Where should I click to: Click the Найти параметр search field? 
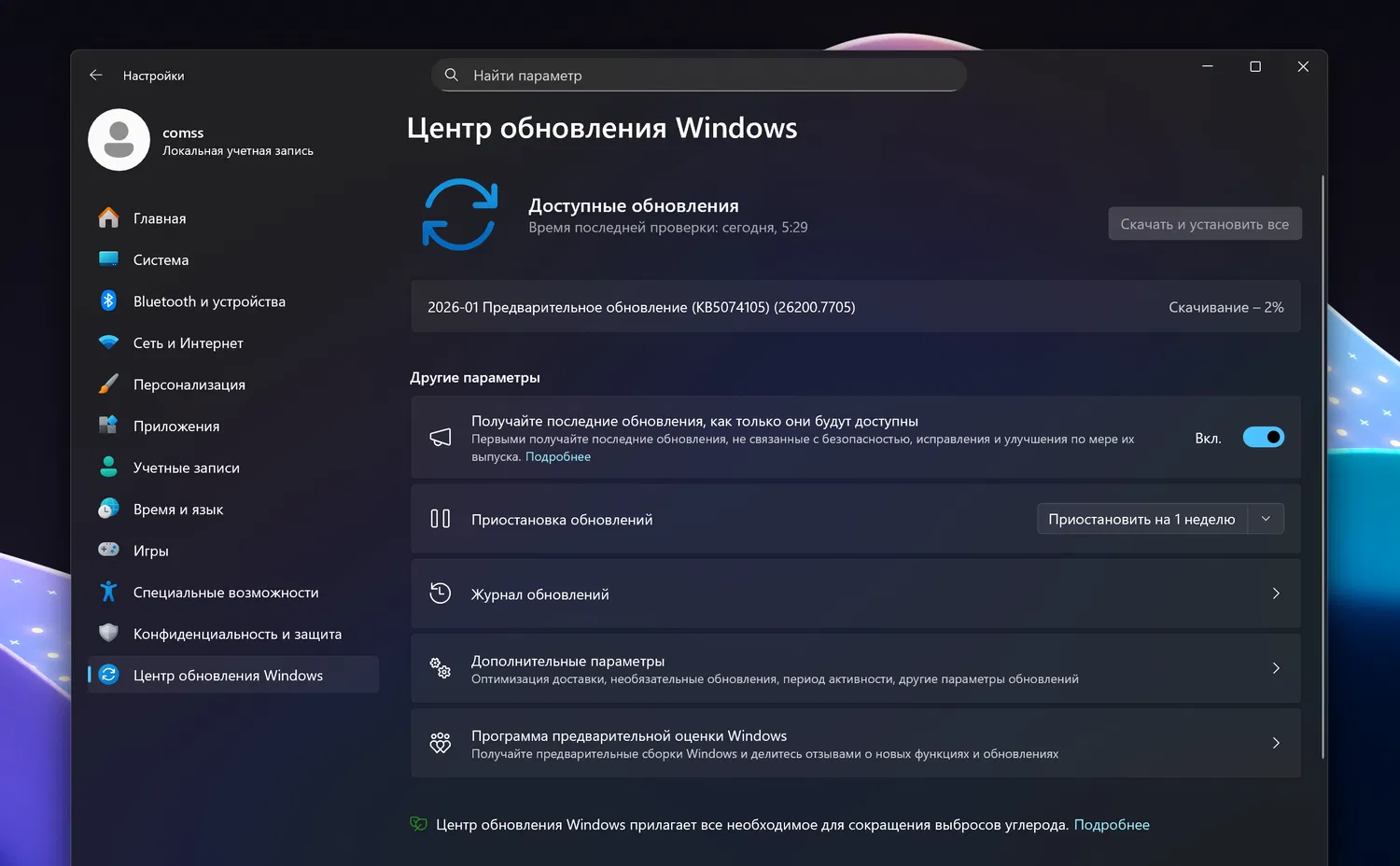pyautogui.click(x=699, y=75)
